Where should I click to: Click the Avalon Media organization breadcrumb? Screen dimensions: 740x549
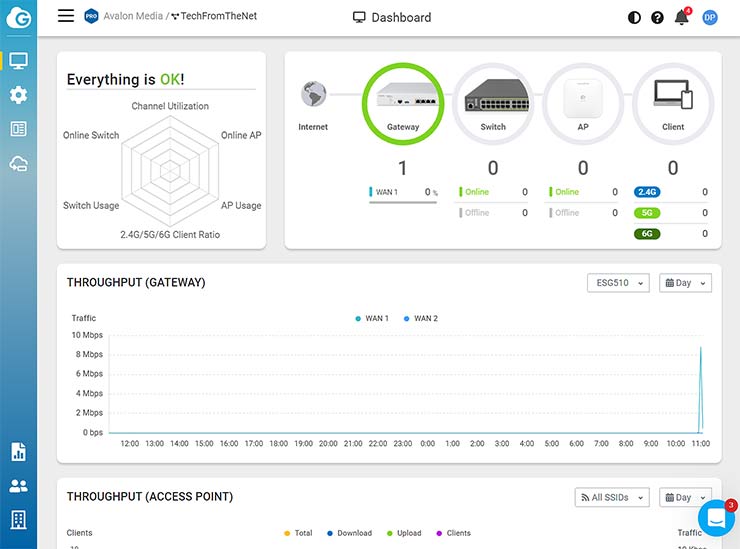131,17
